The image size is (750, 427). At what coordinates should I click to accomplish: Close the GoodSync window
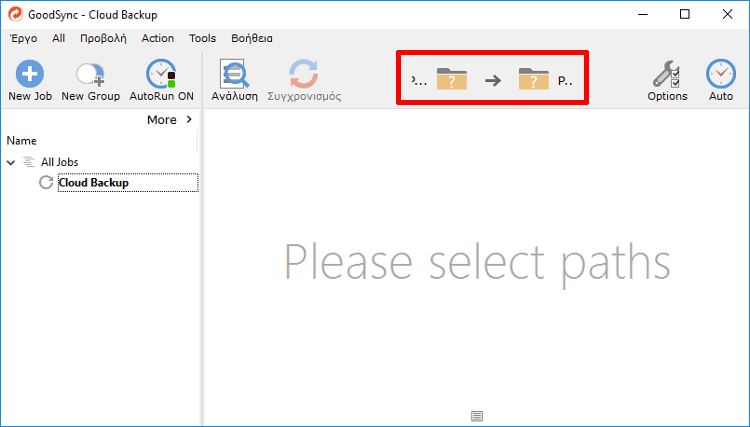point(727,14)
